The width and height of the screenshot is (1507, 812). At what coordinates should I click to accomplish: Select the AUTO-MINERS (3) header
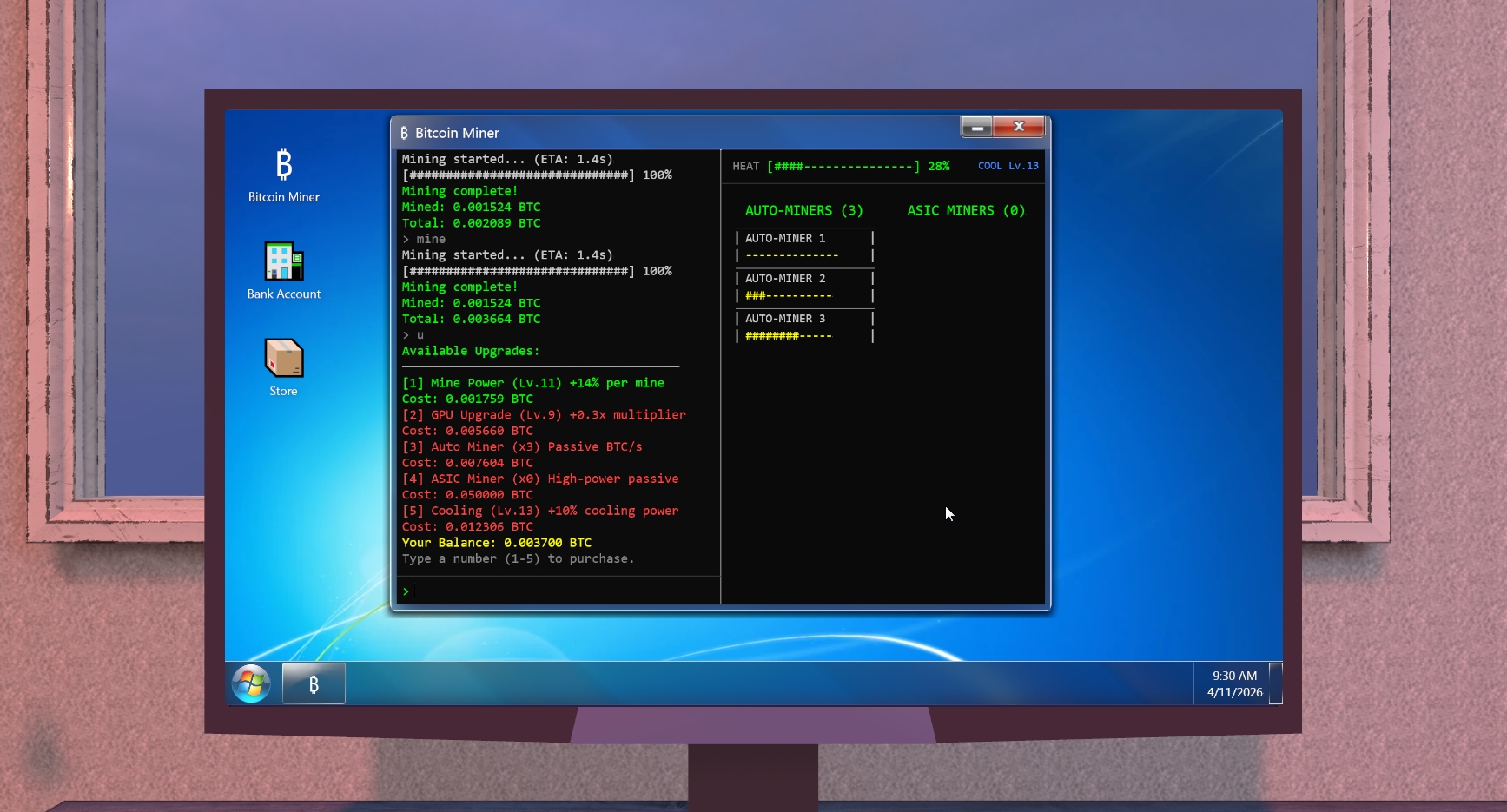click(x=803, y=210)
